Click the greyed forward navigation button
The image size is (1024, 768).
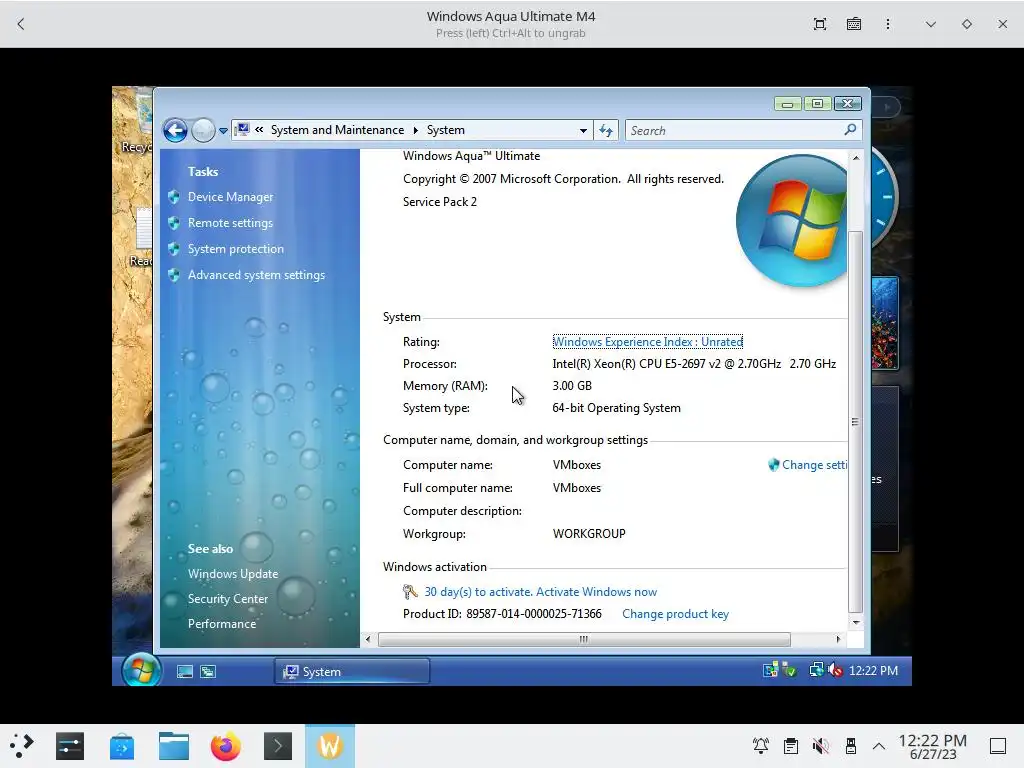coord(203,131)
